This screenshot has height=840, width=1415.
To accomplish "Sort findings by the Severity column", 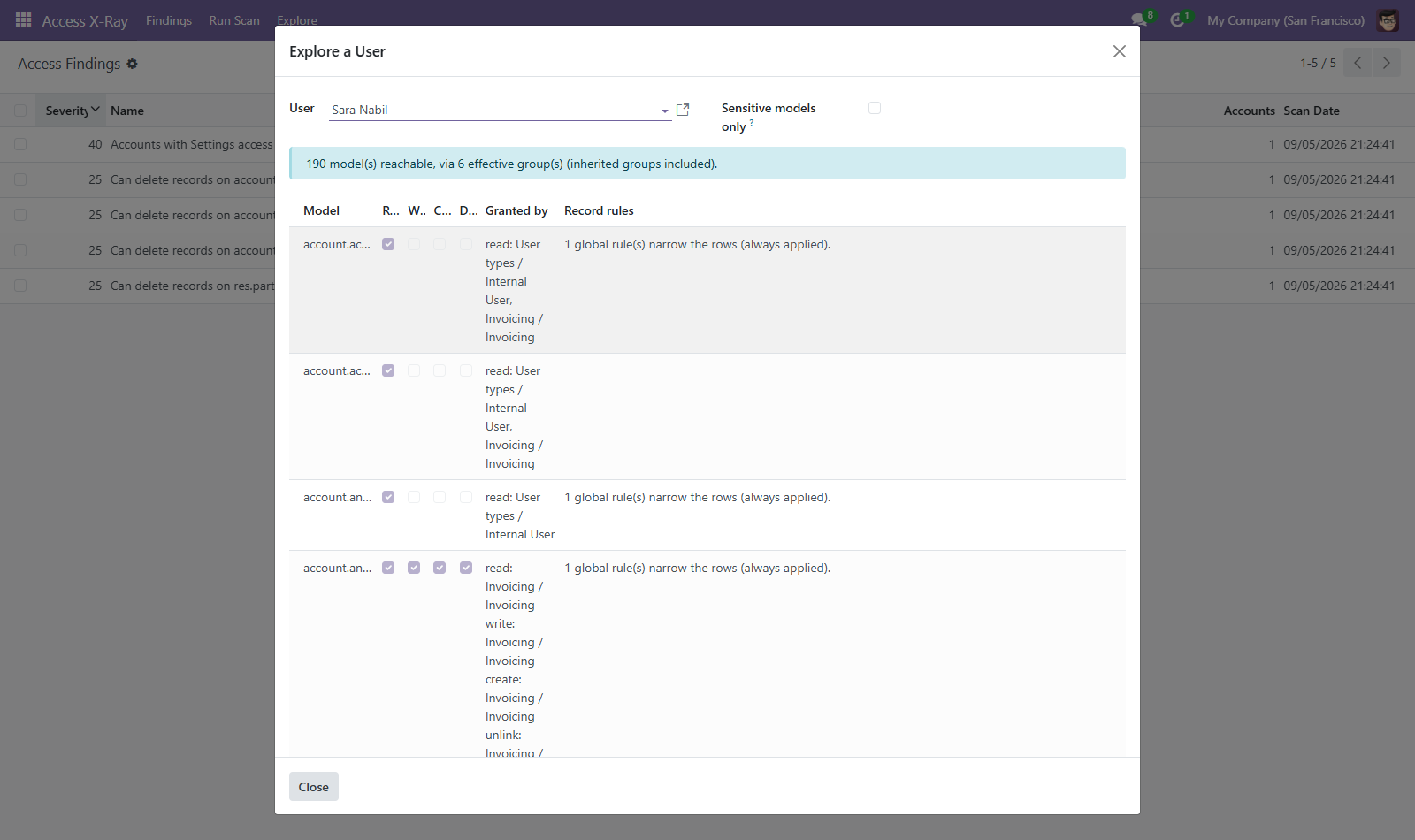I will (x=73, y=111).
